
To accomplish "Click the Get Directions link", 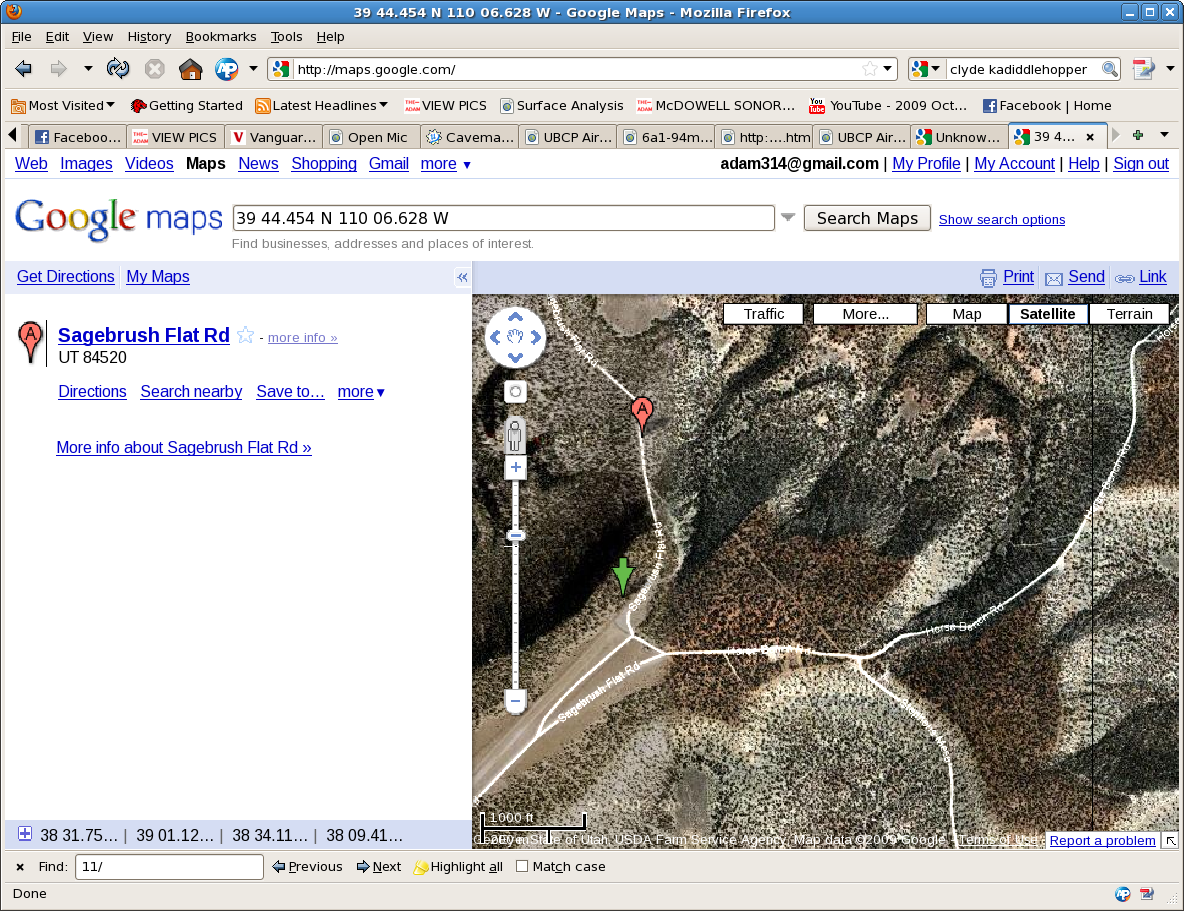I will [66, 277].
